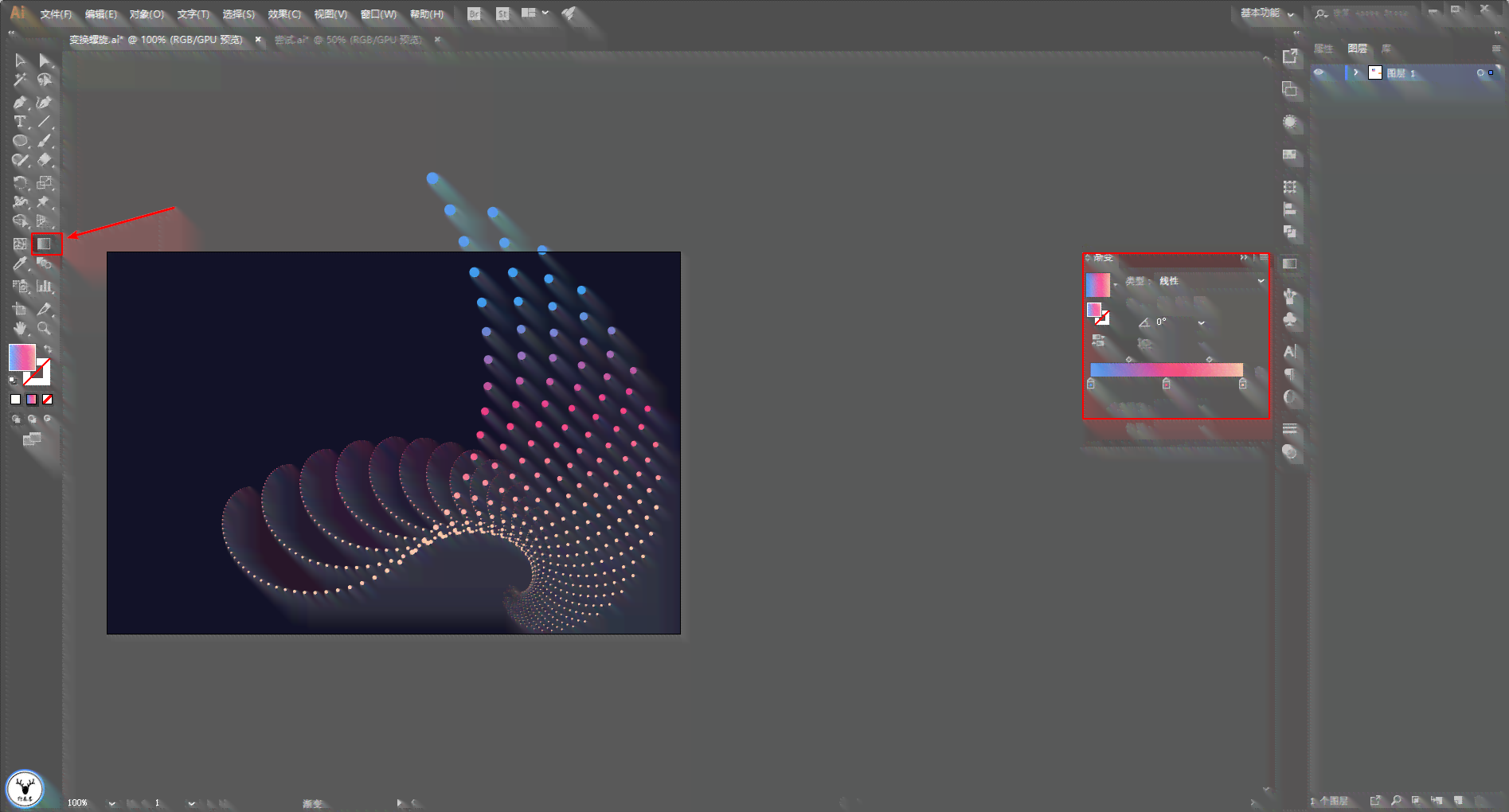
Task: Choose the Shape Builder tool
Action: (x=21, y=221)
